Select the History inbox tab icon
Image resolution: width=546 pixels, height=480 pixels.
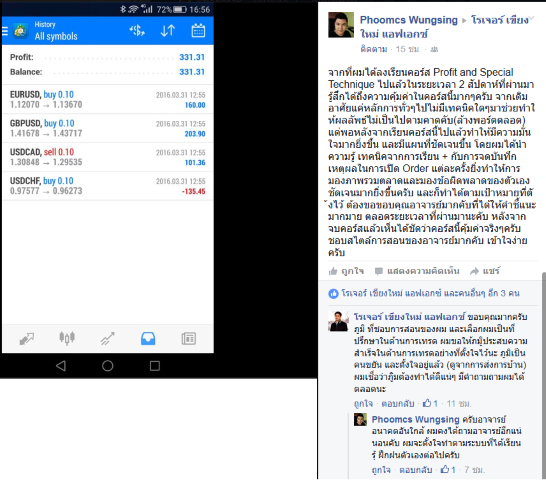click(x=148, y=339)
